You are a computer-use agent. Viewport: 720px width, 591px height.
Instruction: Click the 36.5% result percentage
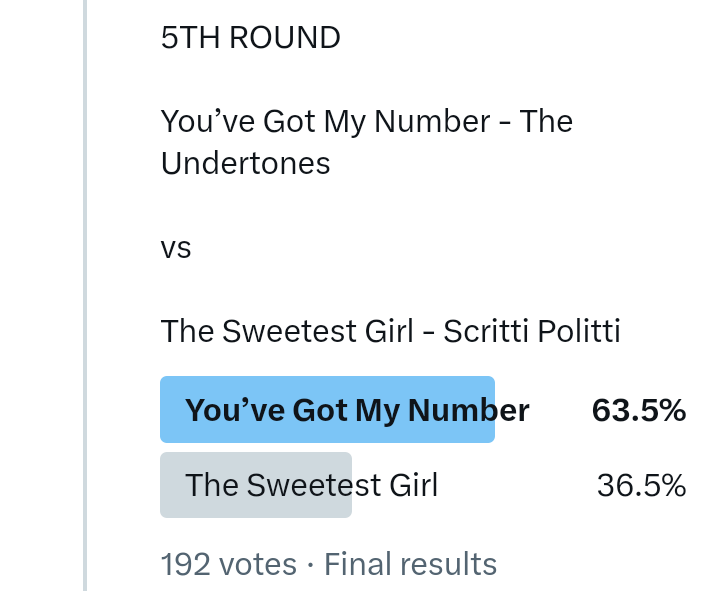[x=641, y=485]
